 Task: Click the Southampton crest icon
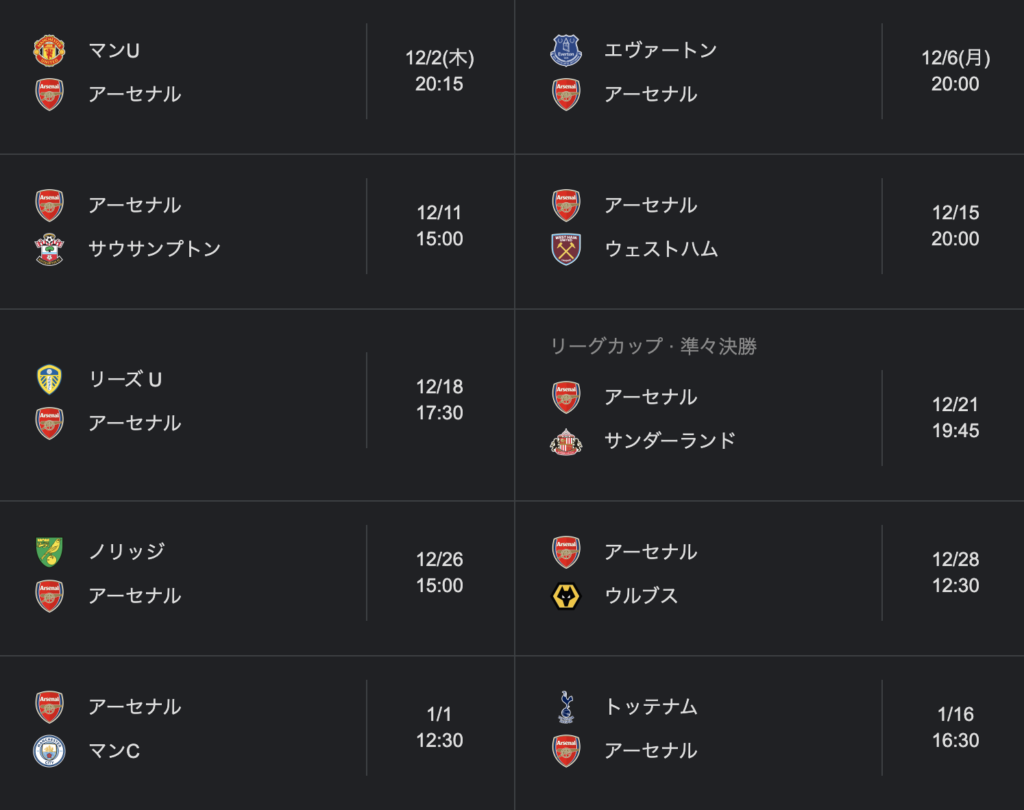tap(49, 249)
